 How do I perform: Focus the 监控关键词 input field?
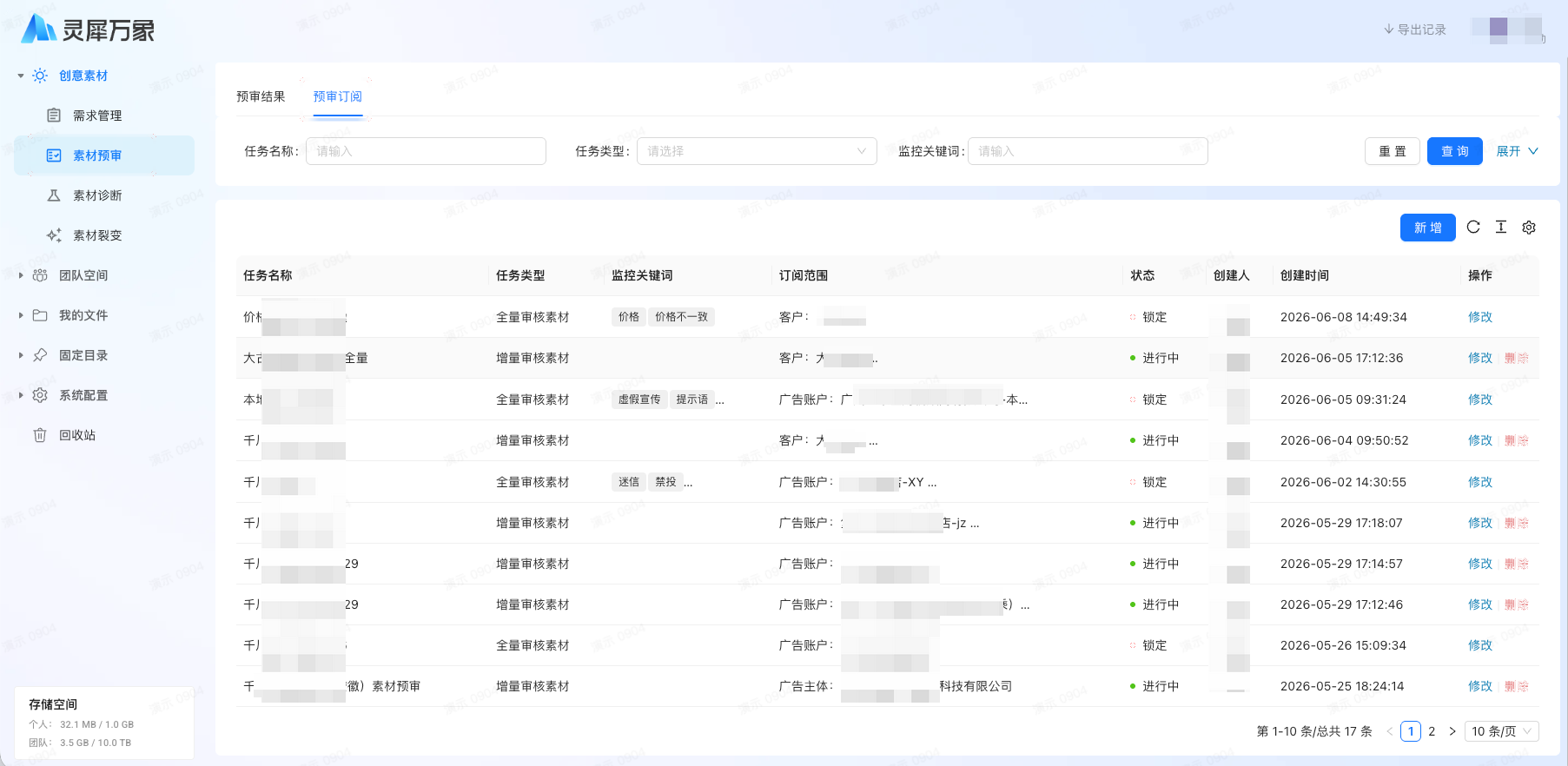coord(1088,151)
